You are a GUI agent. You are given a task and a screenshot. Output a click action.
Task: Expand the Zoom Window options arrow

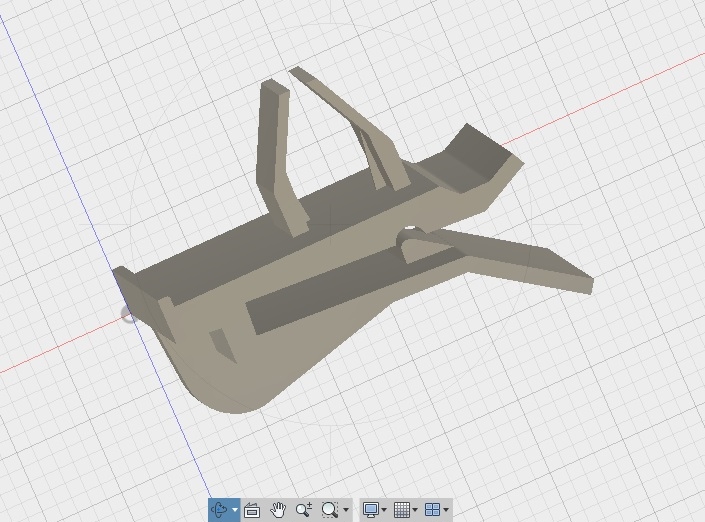click(x=346, y=510)
